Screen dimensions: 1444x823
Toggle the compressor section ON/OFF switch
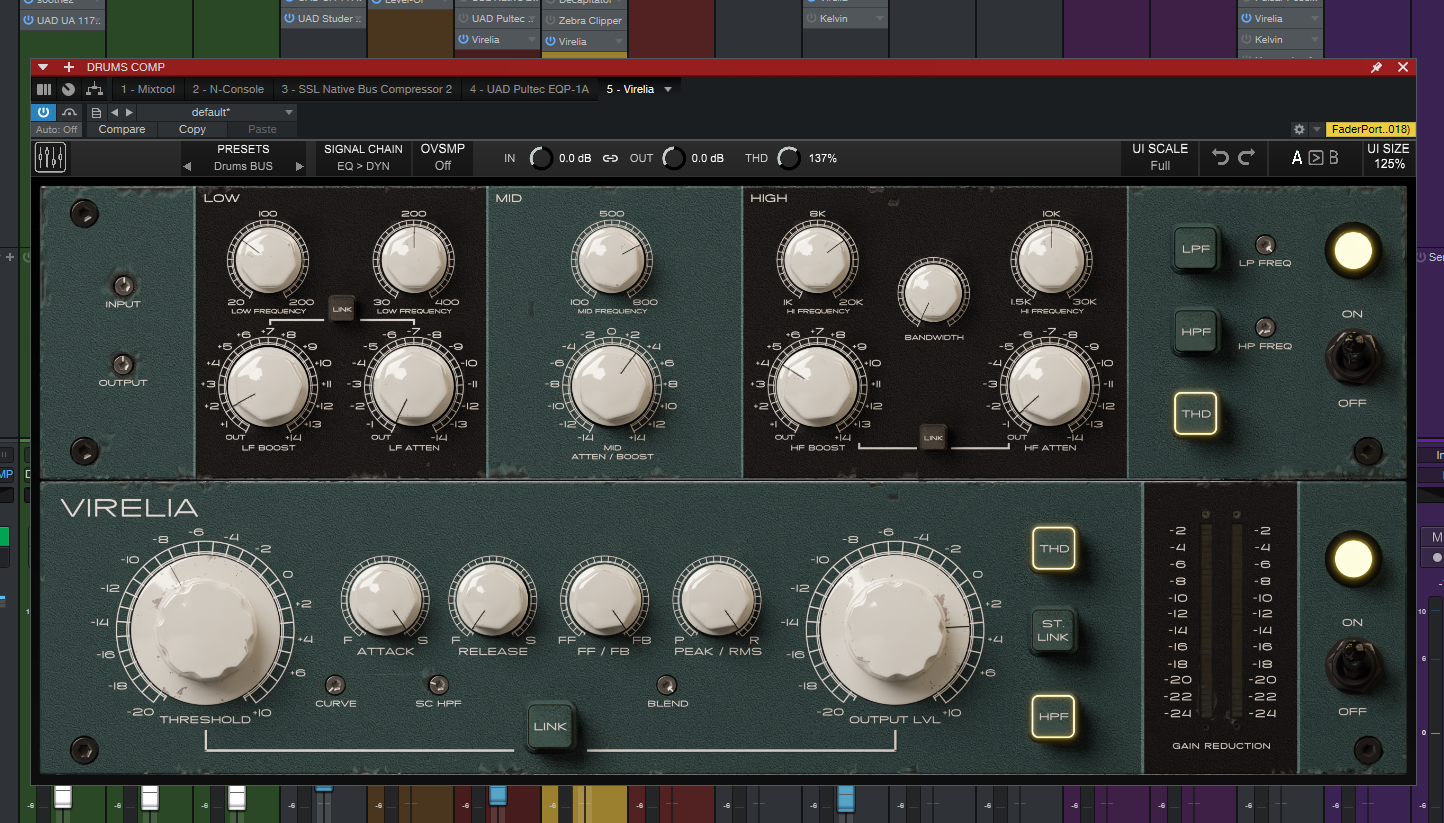coord(1352,665)
